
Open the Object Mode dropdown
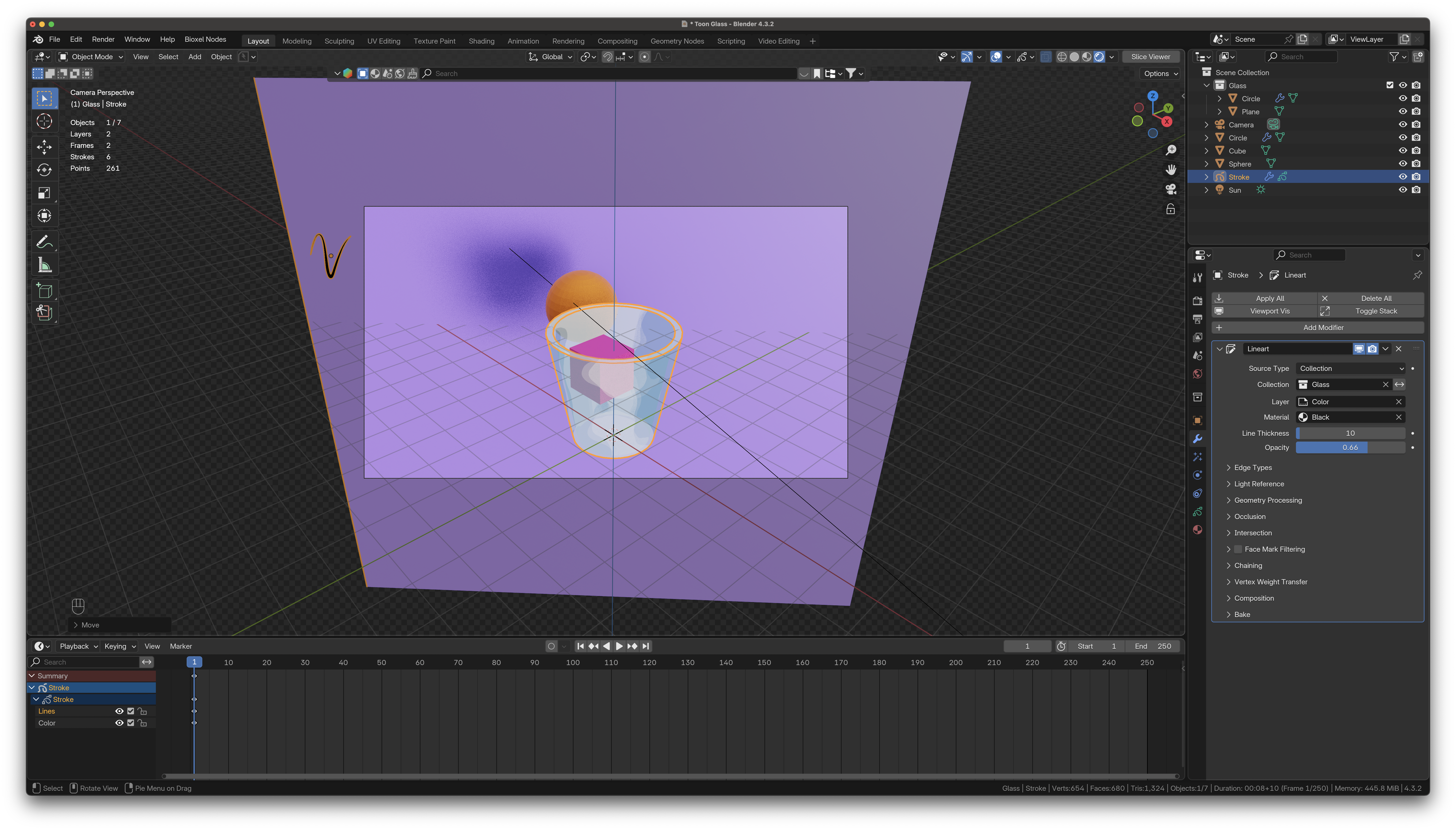tap(91, 57)
